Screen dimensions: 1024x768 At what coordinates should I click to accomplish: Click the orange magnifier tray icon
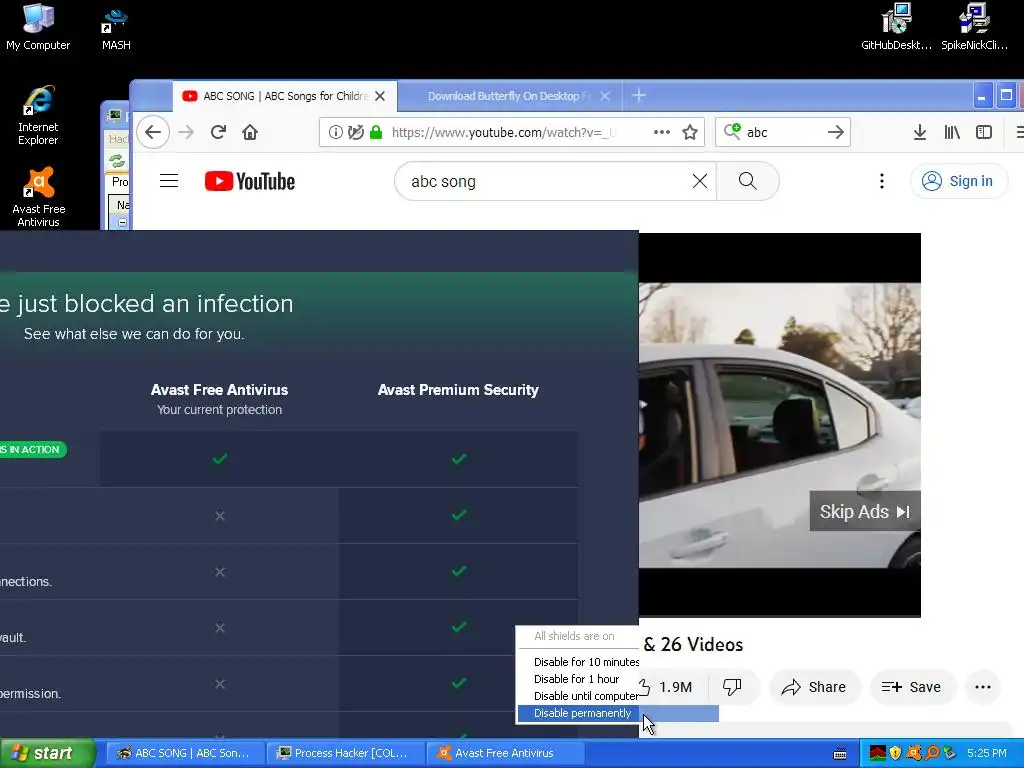[x=932, y=753]
